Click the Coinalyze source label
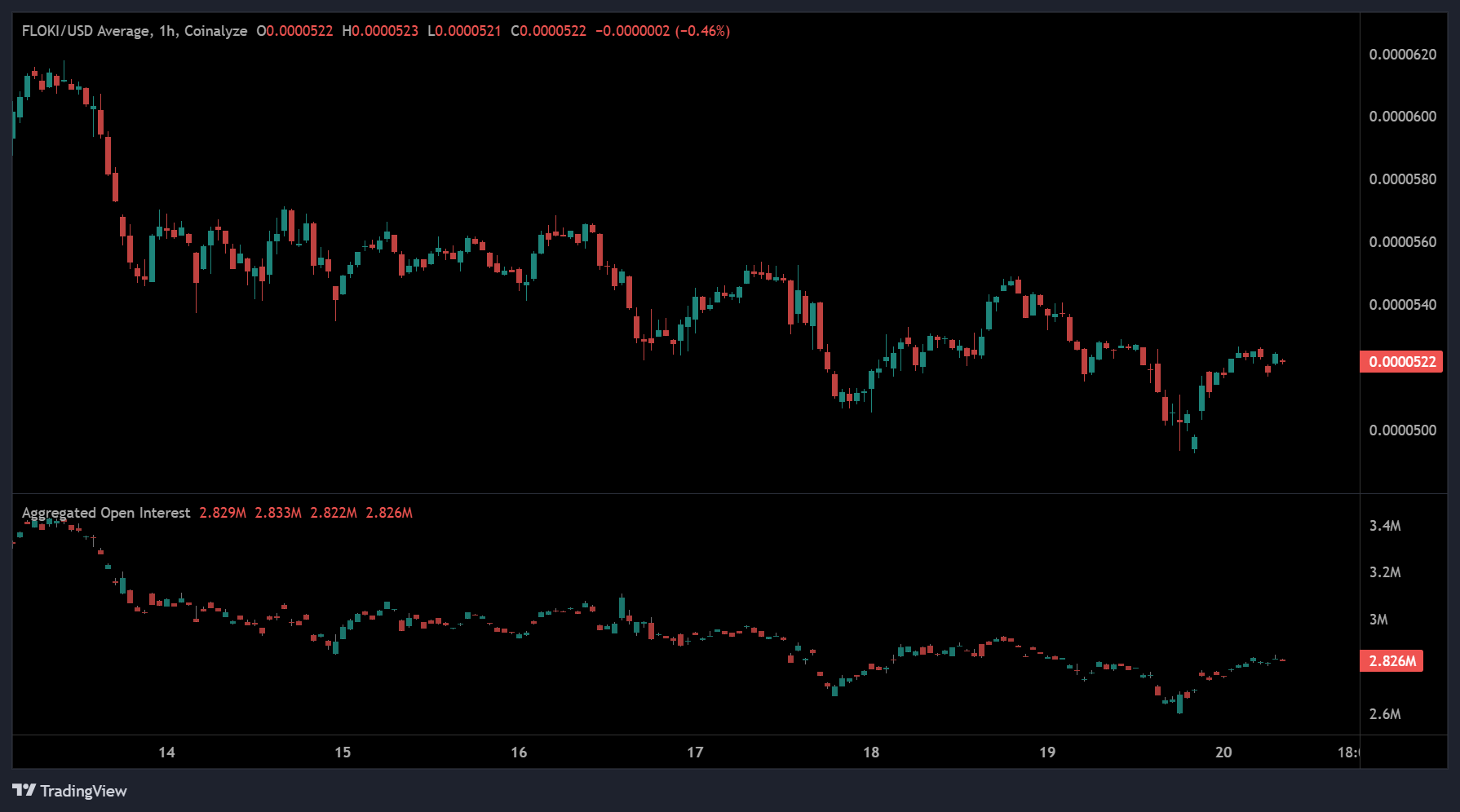The height and width of the screenshot is (812, 1460). [x=215, y=31]
